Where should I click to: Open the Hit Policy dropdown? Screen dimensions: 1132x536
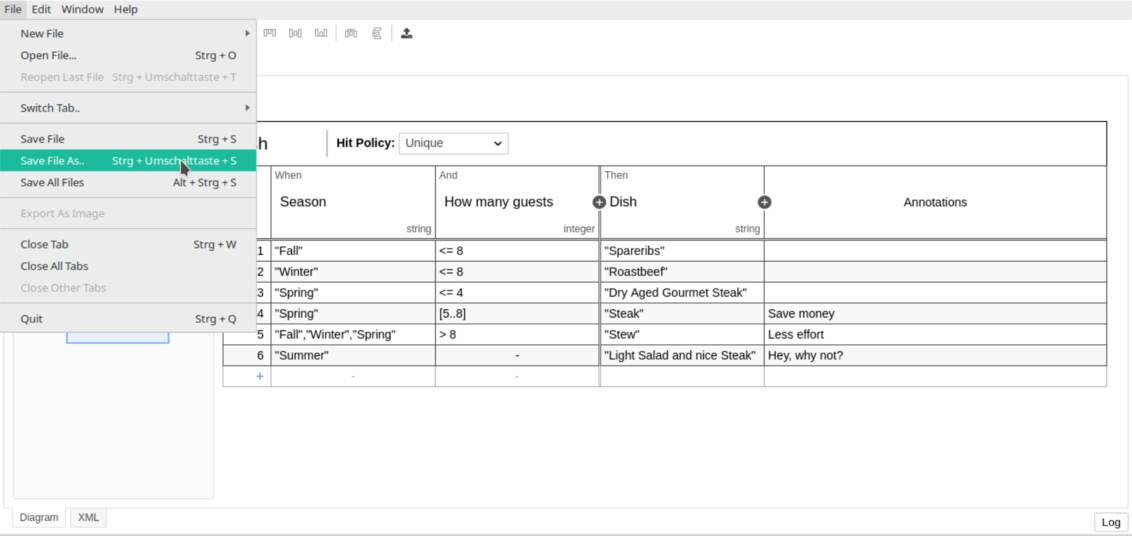tap(453, 143)
